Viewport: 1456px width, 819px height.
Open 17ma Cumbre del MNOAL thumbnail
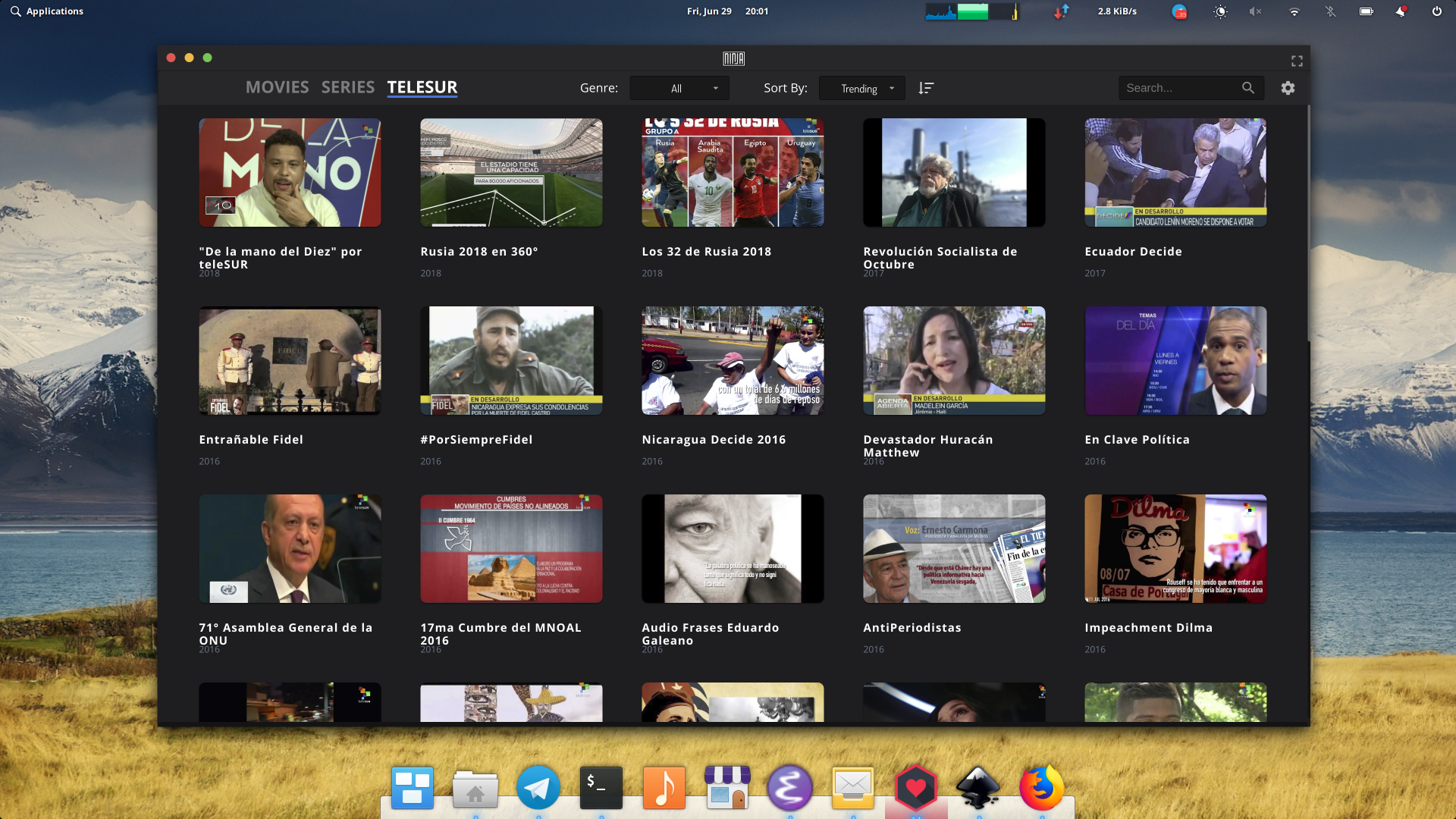(511, 548)
